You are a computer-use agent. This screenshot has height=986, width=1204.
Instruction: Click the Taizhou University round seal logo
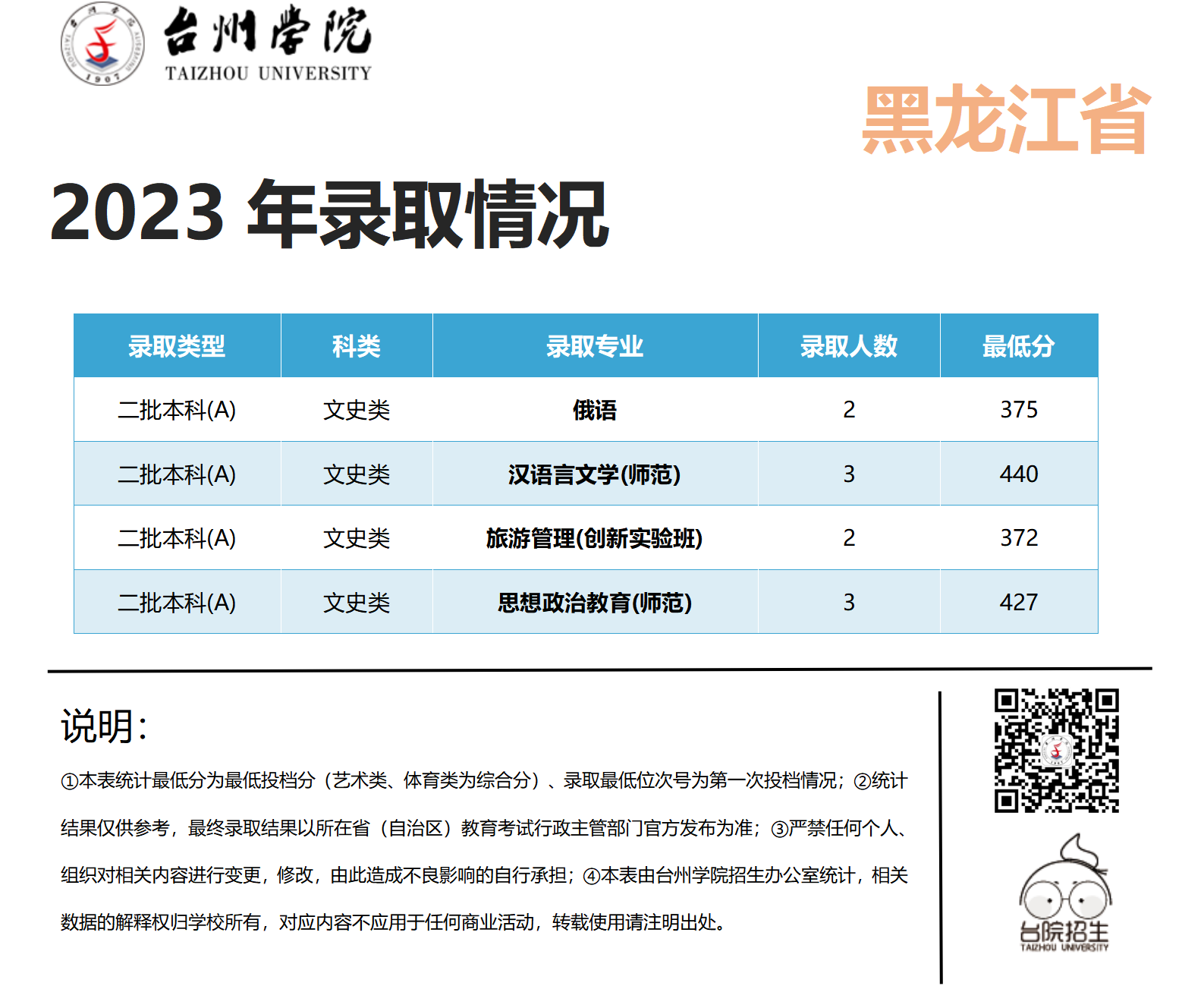(x=102, y=43)
